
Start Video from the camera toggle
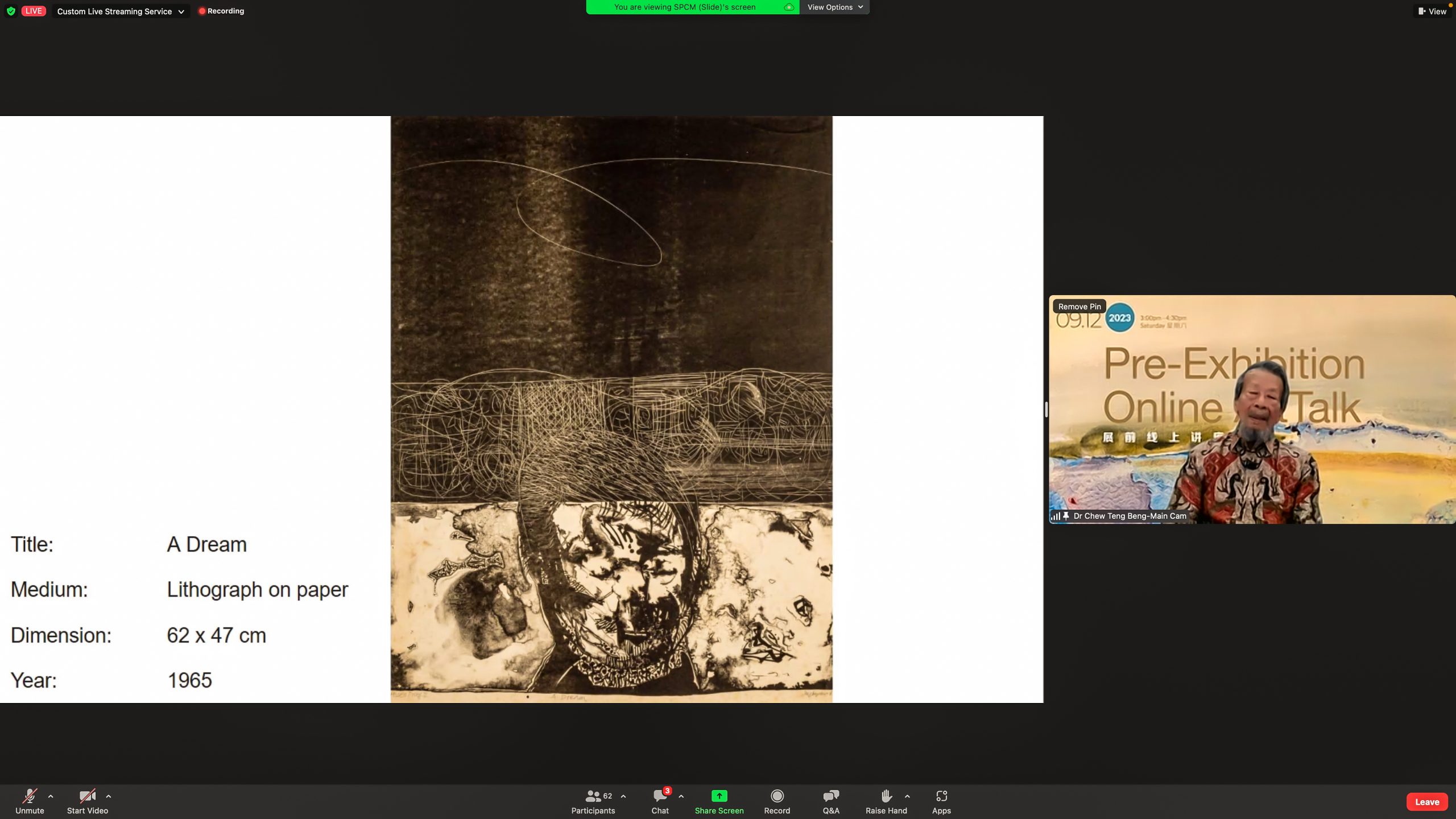[x=87, y=801]
